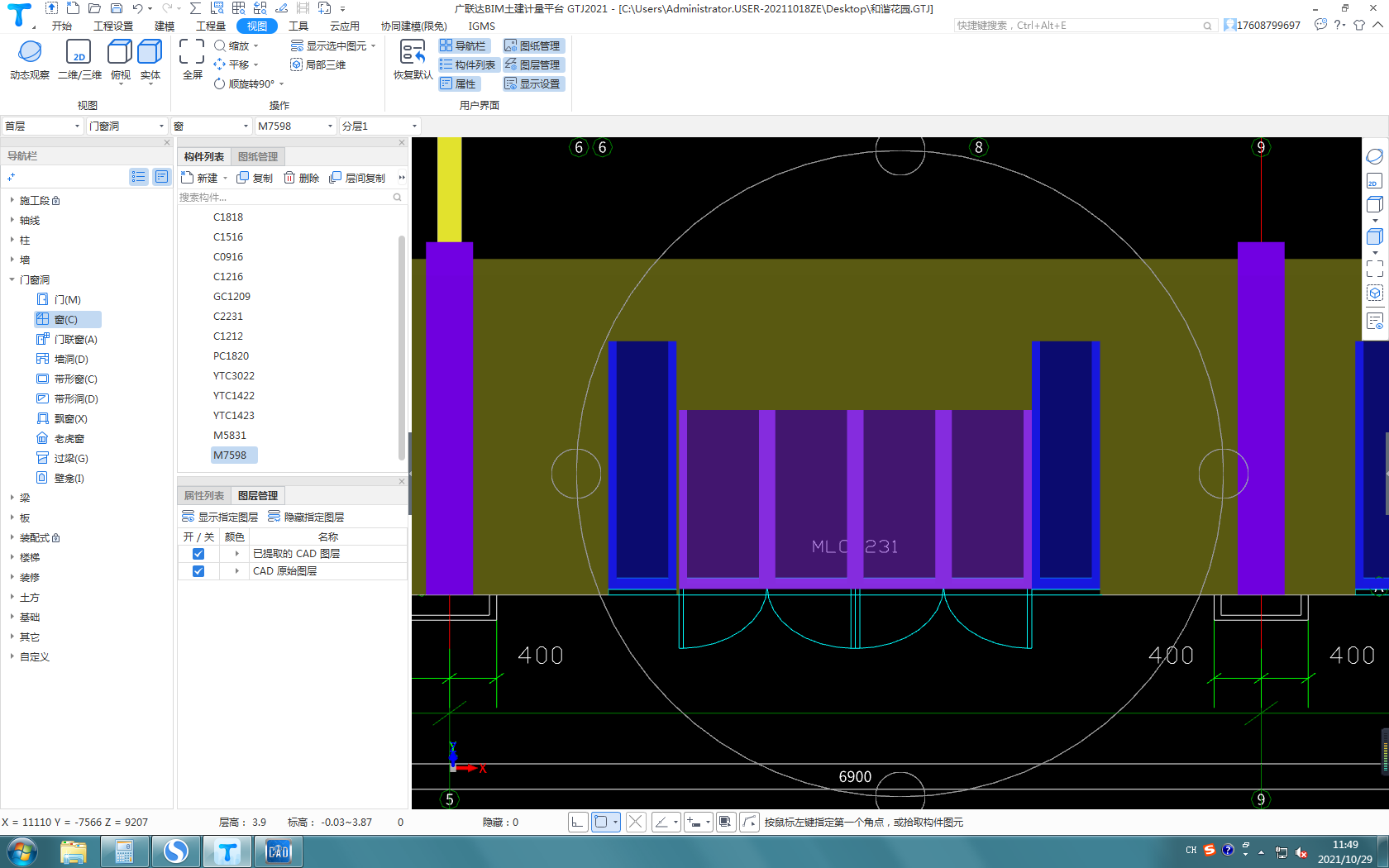
Task: Open the 开始 ribbon tab
Action: (x=62, y=26)
